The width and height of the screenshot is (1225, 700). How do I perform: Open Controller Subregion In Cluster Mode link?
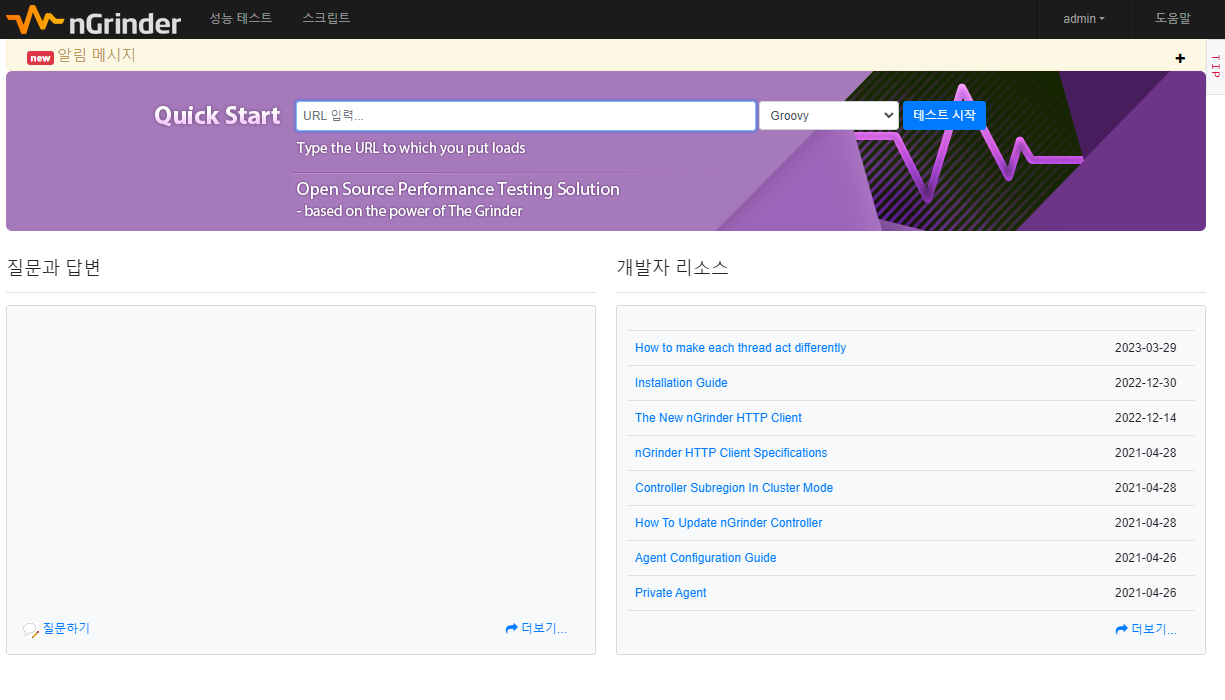(x=734, y=488)
